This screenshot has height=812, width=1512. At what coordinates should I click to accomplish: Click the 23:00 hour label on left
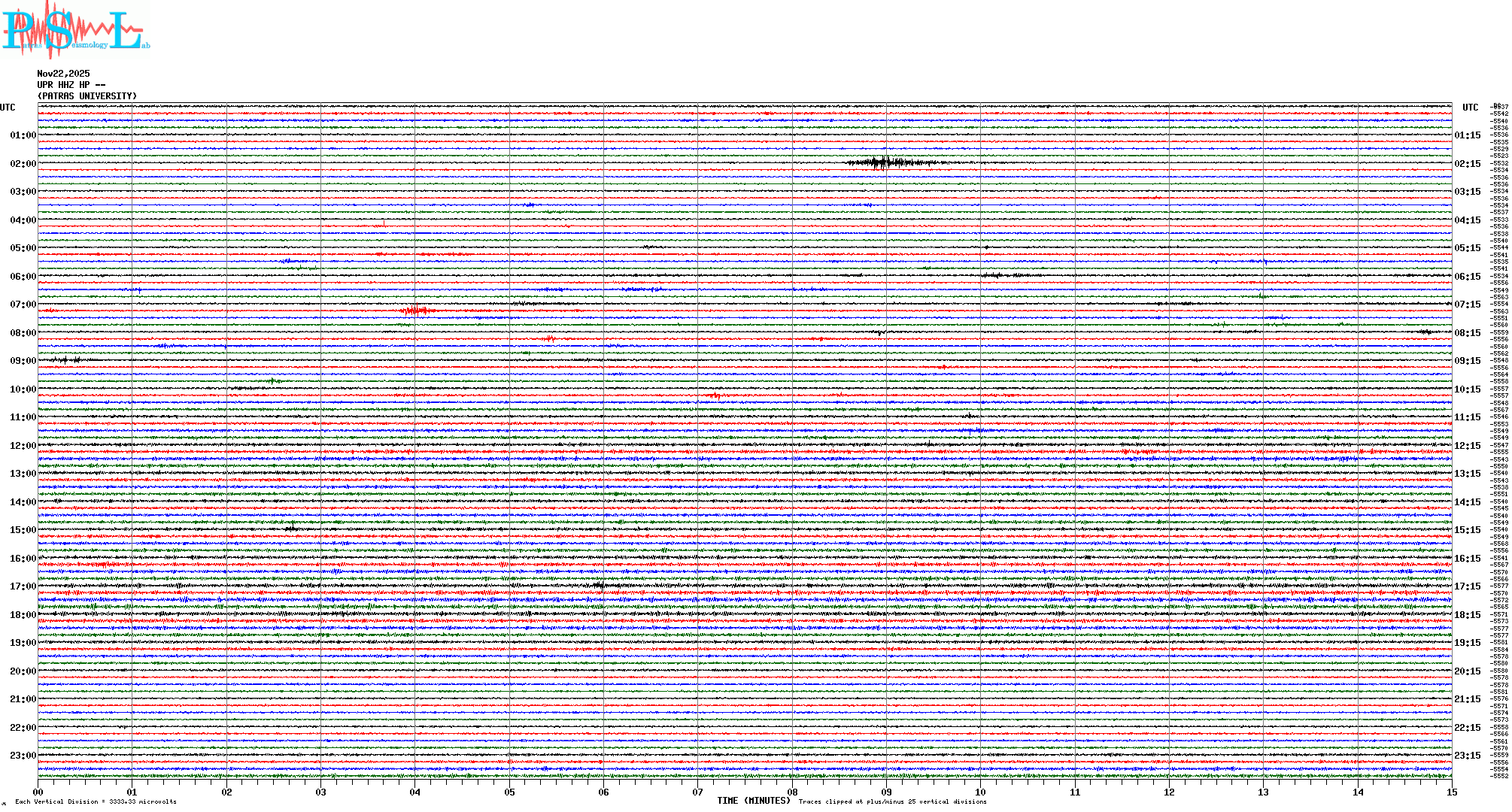coord(23,756)
